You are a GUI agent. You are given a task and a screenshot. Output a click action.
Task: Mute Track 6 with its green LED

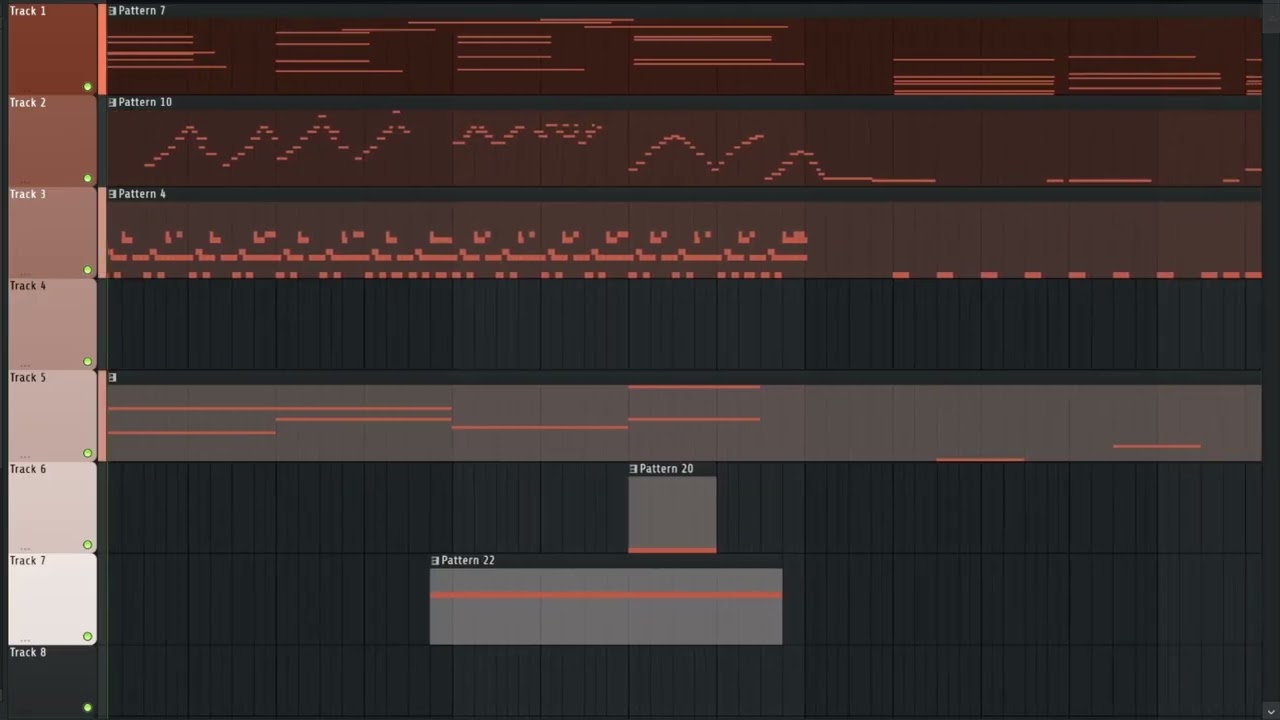click(x=88, y=545)
